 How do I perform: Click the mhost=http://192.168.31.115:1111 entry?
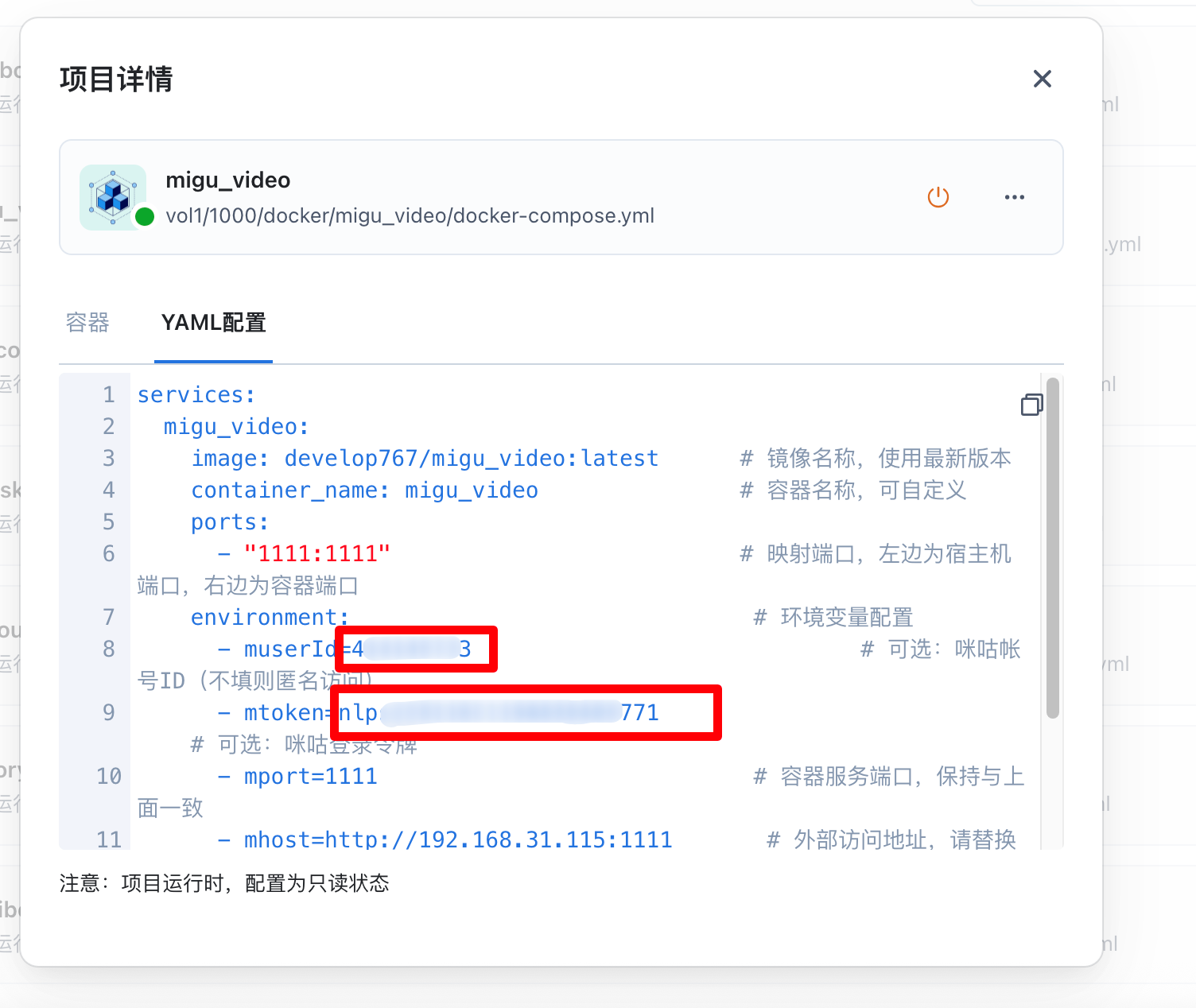click(x=457, y=839)
